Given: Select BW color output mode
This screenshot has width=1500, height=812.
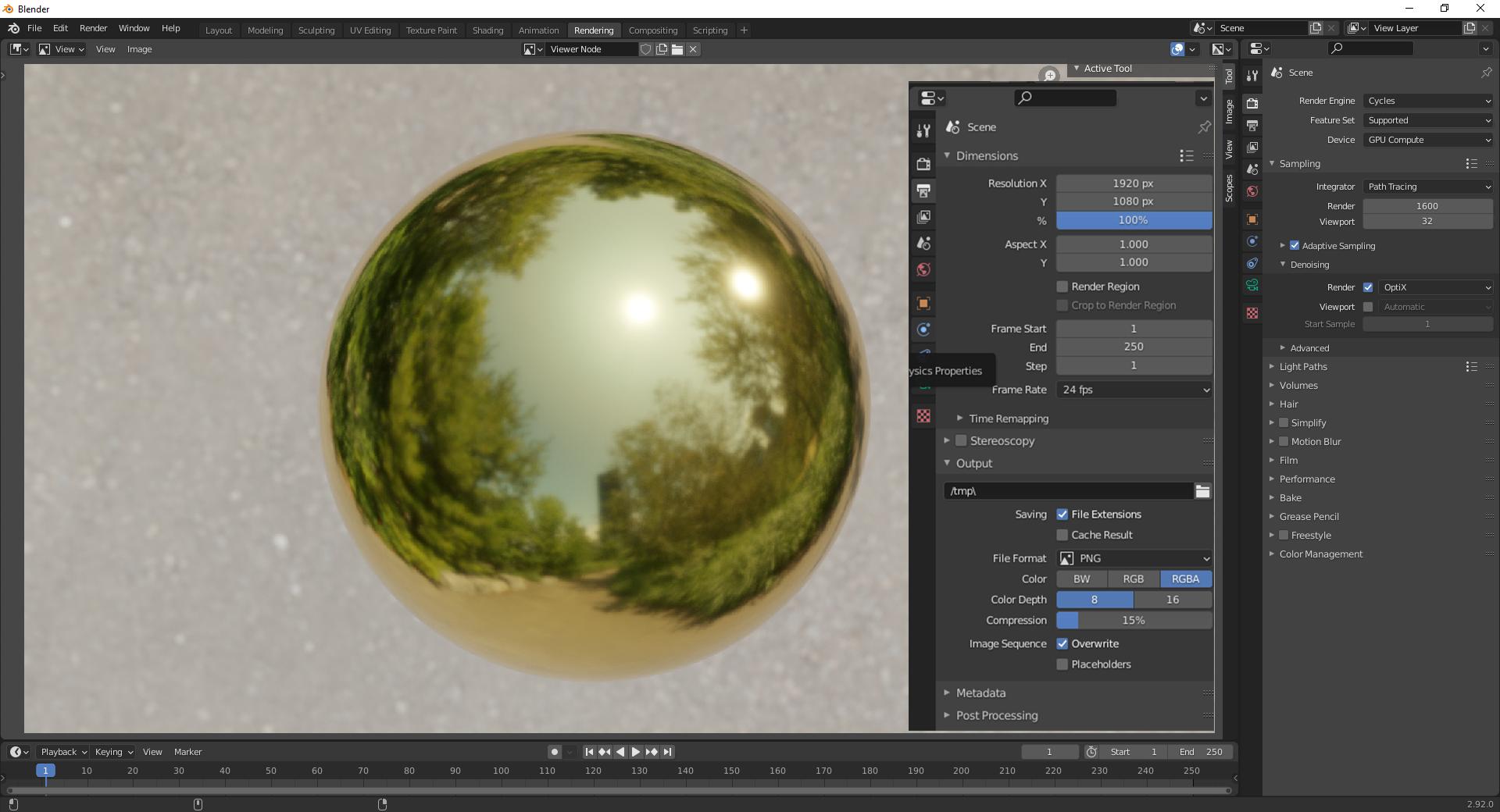Looking at the screenshot, I should click(1081, 579).
